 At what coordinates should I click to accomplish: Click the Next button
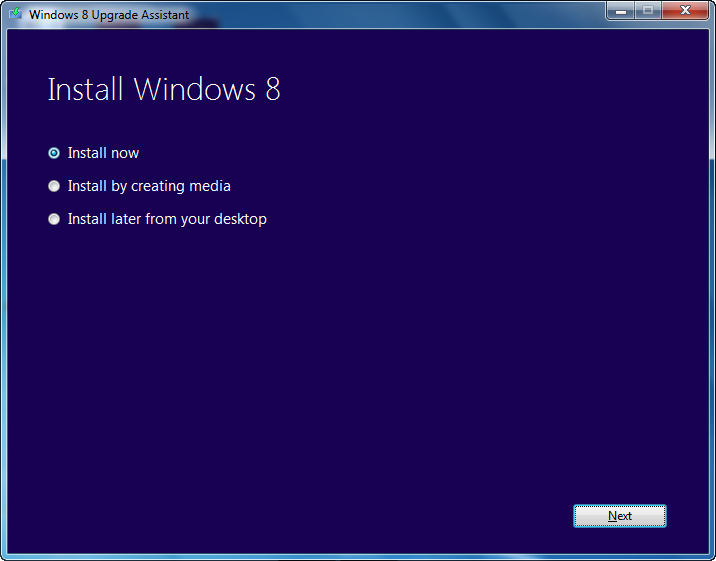tap(620, 516)
